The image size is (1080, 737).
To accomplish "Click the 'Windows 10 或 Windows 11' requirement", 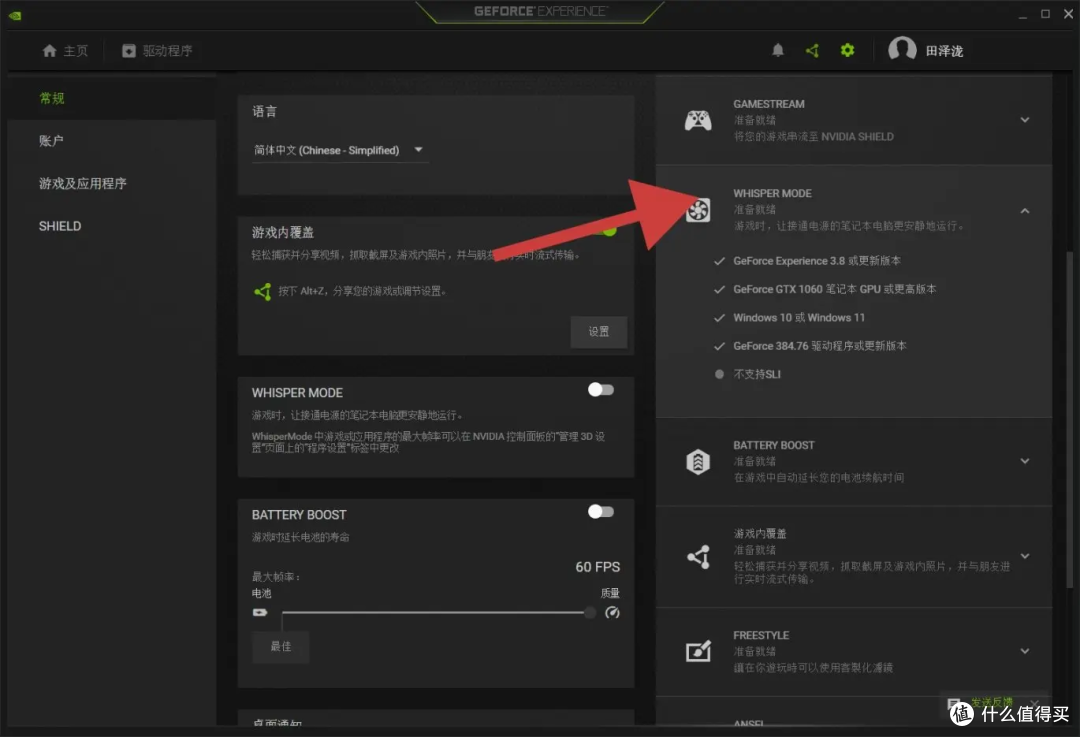I will [799, 318].
